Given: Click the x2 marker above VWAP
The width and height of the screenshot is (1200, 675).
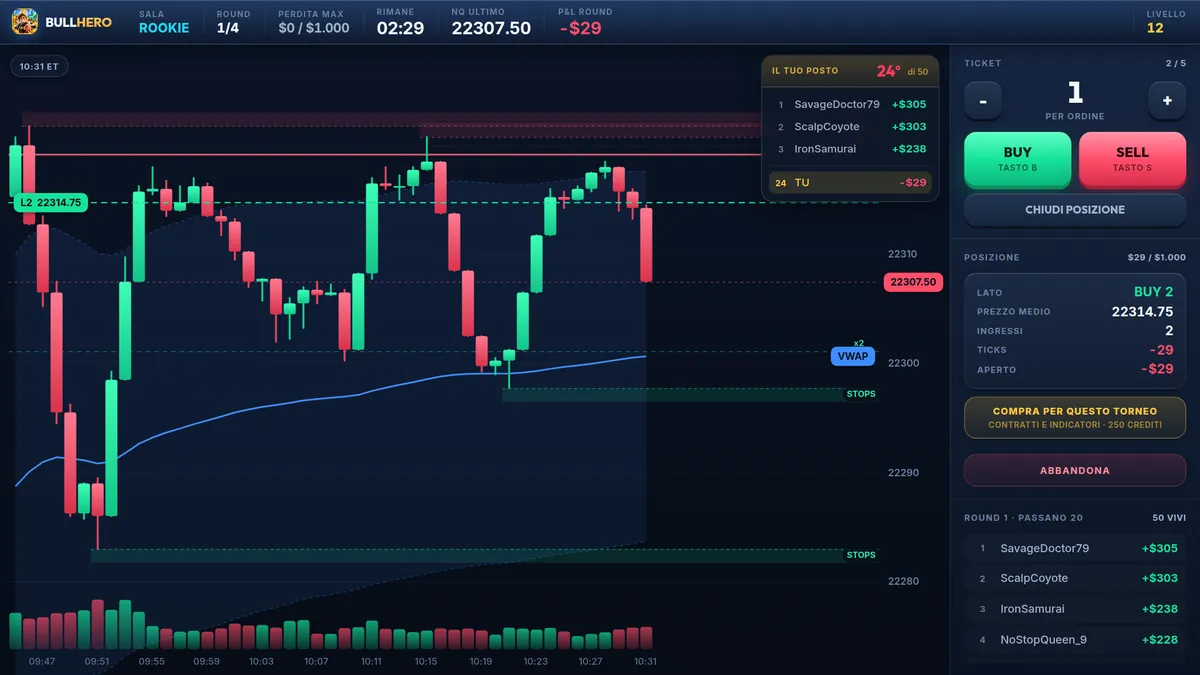Looking at the screenshot, I should 858,343.
